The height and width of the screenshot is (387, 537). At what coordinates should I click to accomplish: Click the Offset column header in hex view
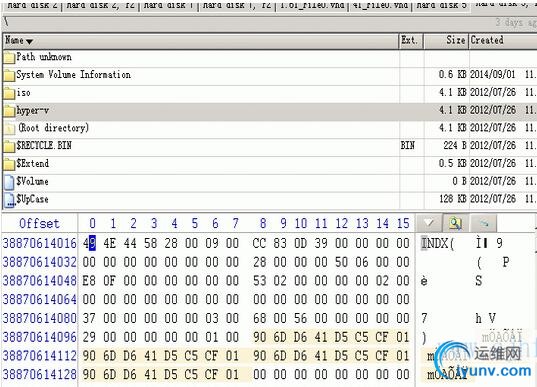pos(39,223)
